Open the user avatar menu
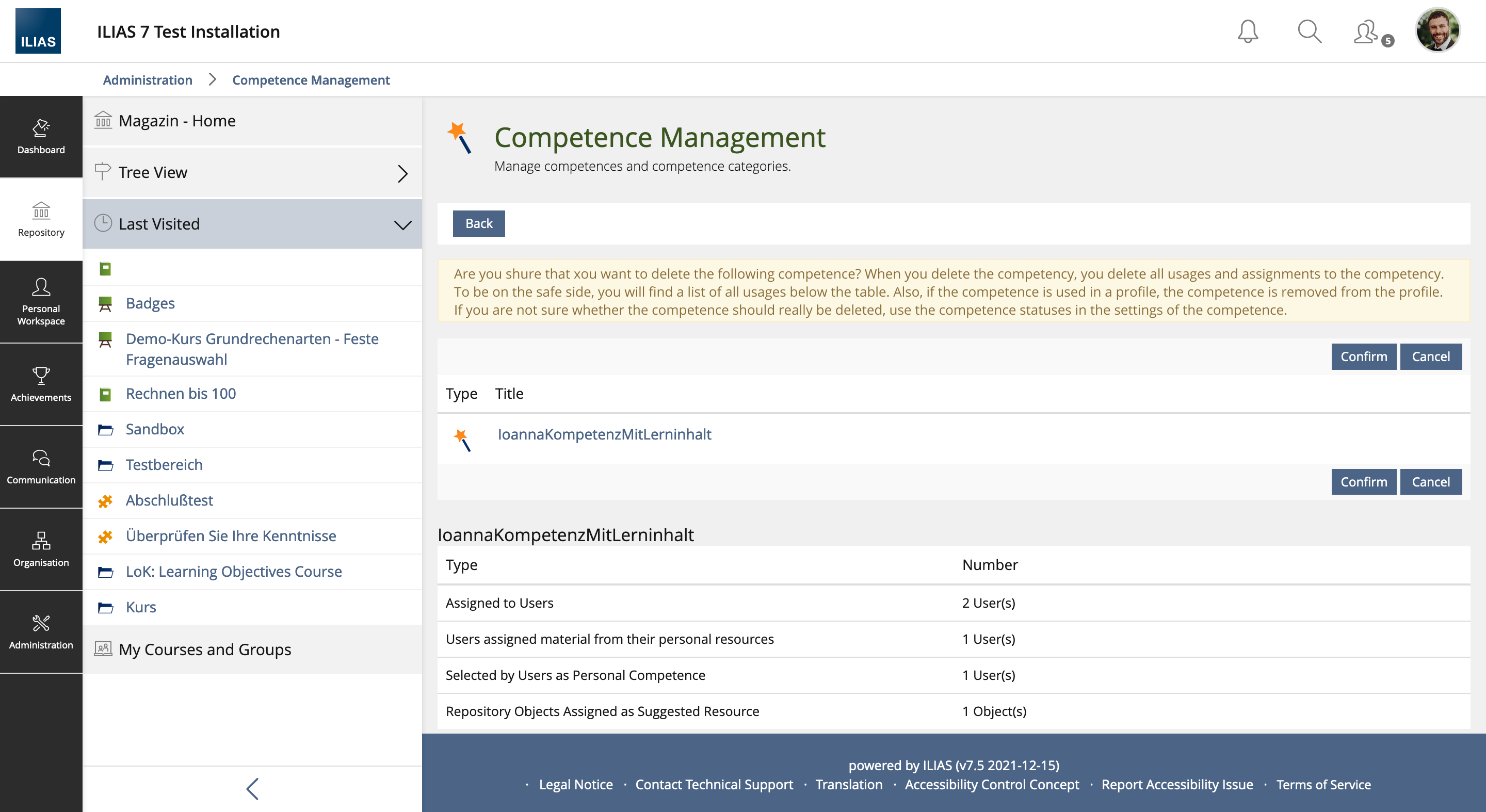Viewport: 1486px width, 812px height. click(x=1436, y=30)
